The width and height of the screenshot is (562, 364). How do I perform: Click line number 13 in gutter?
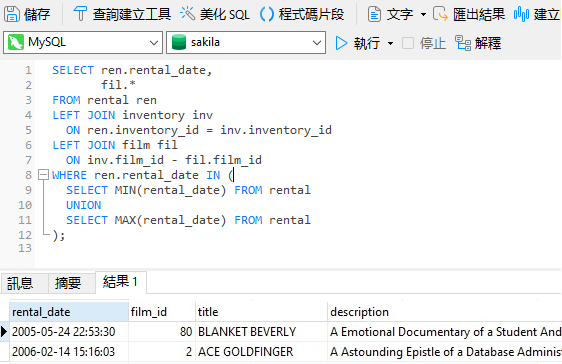pos(25,248)
